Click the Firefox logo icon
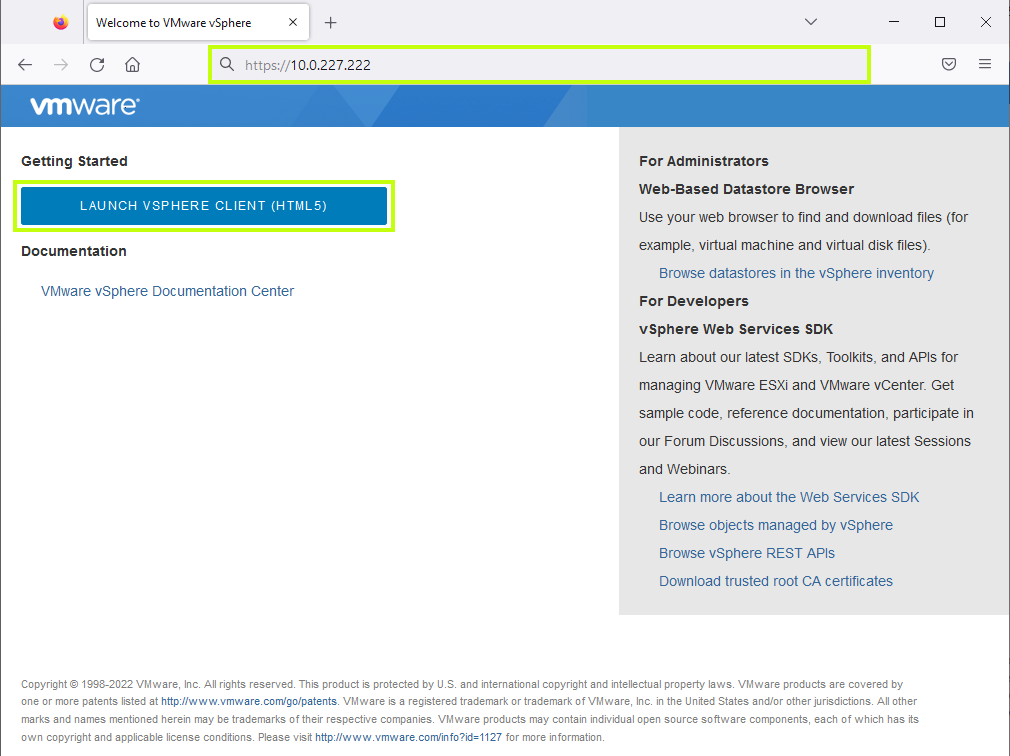1010x756 pixels. coord(61,23)
